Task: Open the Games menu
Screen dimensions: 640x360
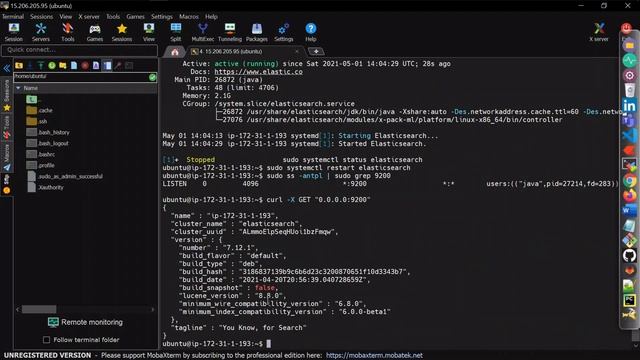Action: point(135,17)
